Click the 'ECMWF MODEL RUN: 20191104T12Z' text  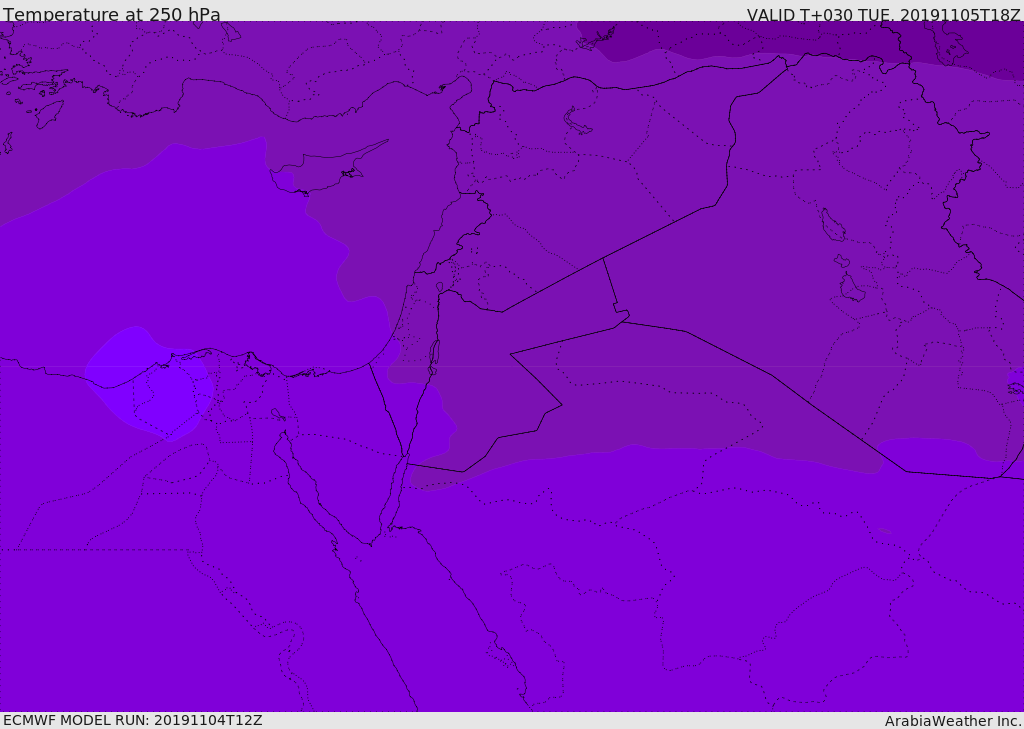point(133,720)
